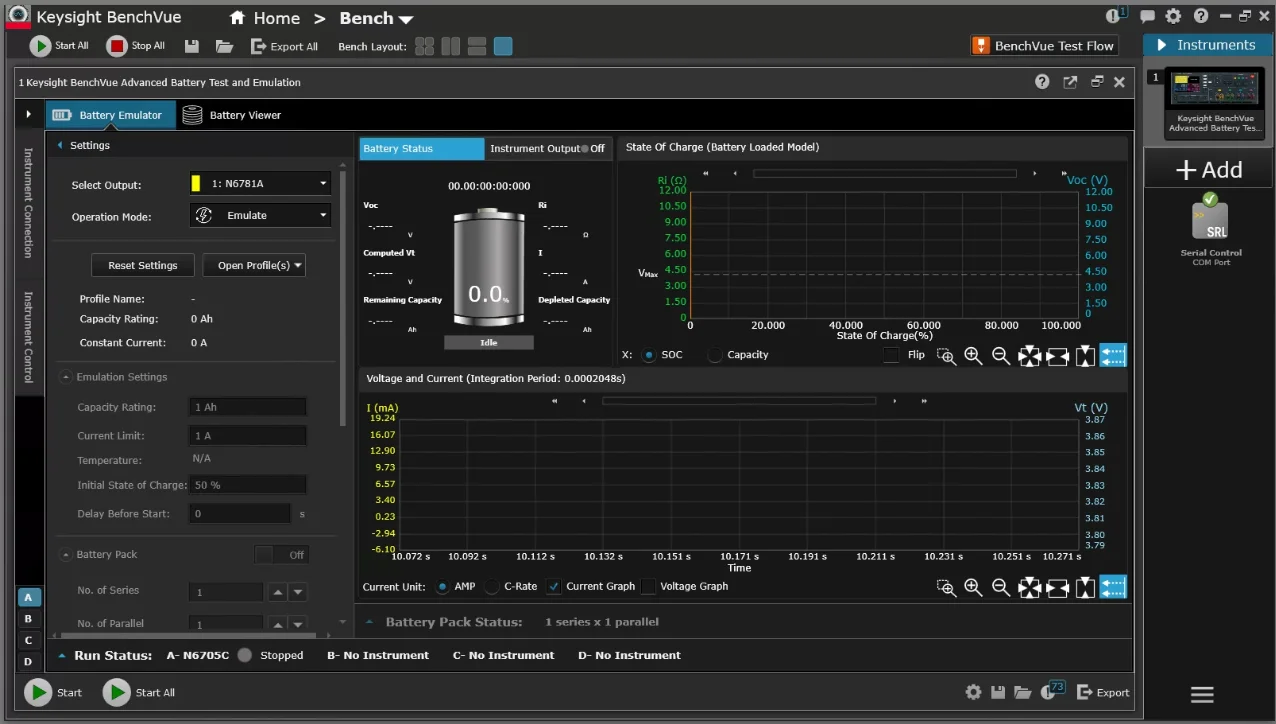
Task: Select the single-panel bench layout
Action: [503, 46]
